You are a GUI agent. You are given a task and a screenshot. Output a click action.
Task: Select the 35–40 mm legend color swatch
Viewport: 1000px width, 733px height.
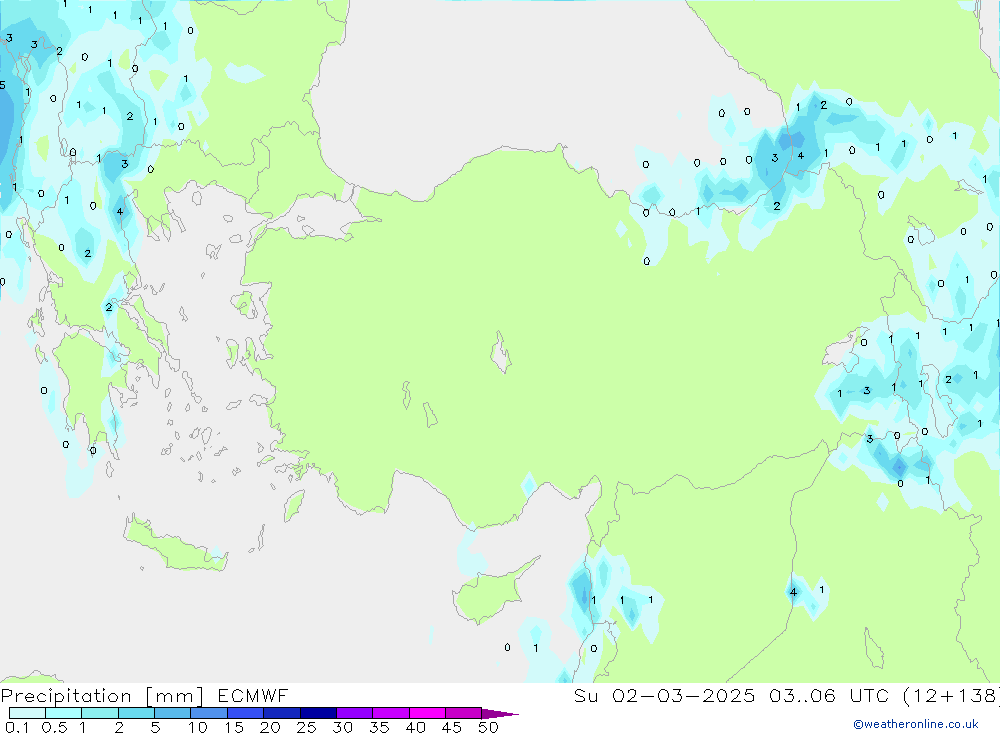click(391, 713)
